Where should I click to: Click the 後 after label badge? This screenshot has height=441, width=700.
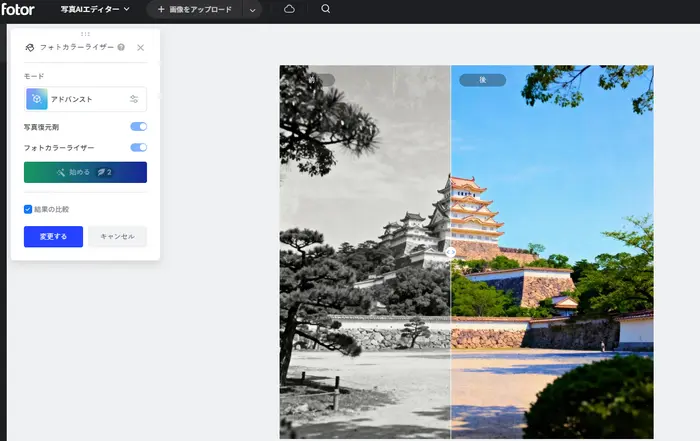click(x=483, y=80)
